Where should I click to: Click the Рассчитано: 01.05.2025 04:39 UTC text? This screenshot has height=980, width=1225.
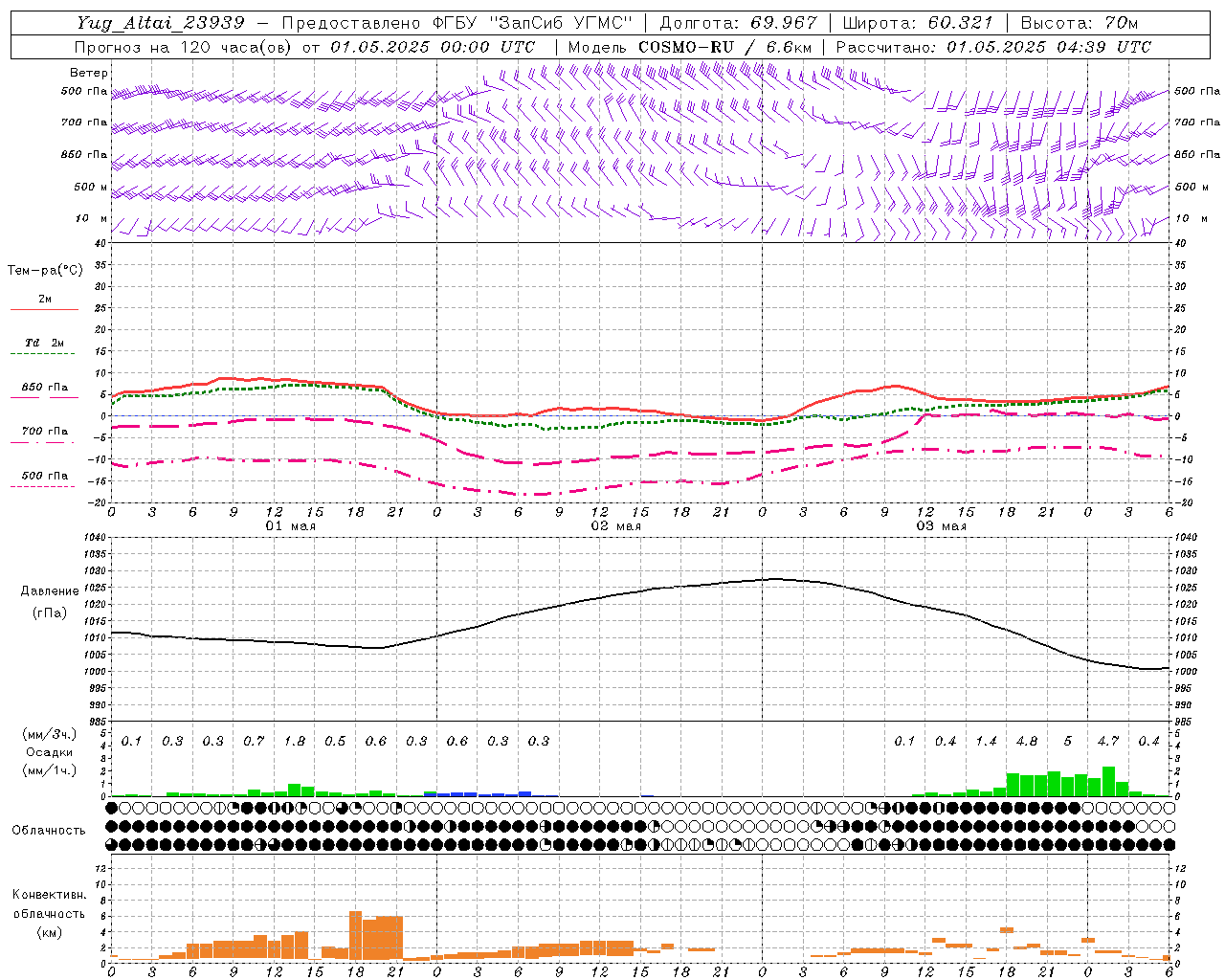pyautogui.click(x=992, y=47)
